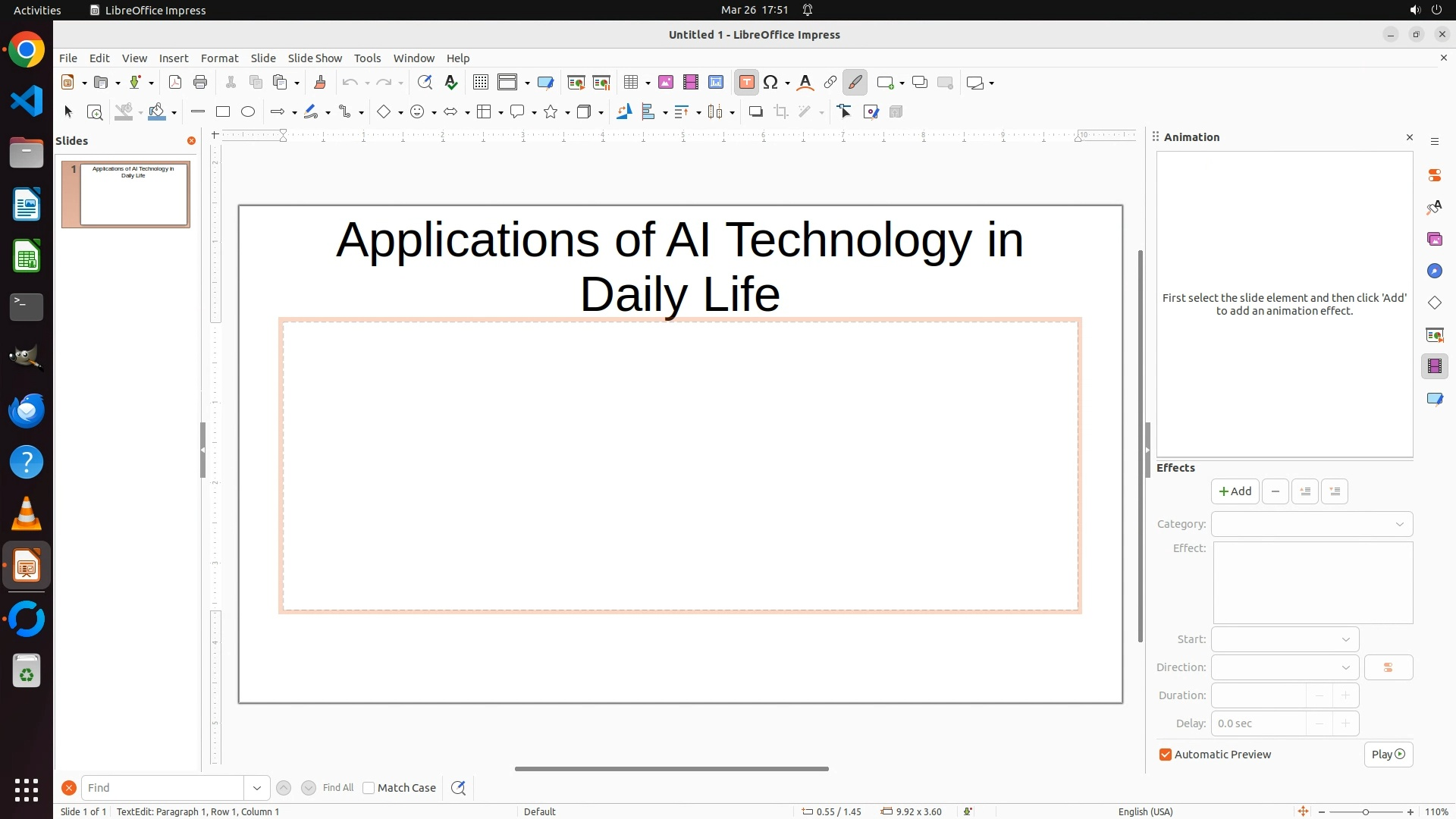Toggle the Display Grid icon
Screen dimensions: 1456x819
pyautogui.click(x=481, y=83)
